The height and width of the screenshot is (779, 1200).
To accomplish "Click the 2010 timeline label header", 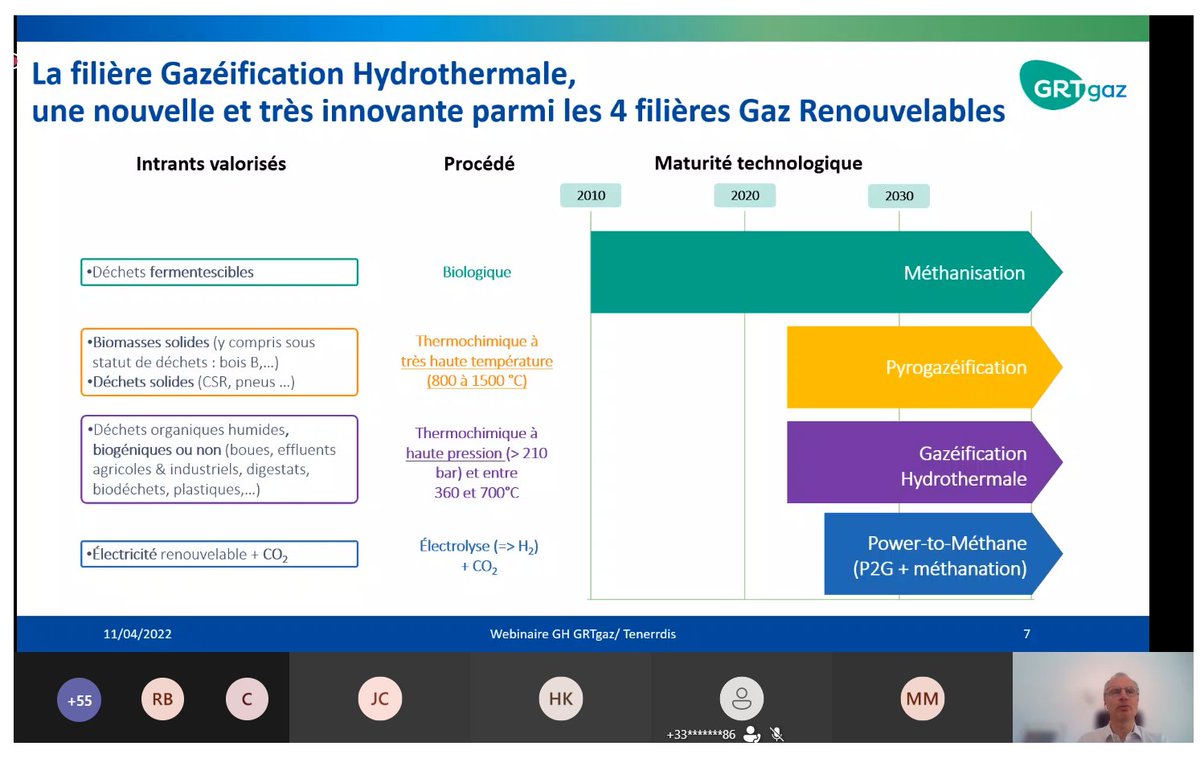I will 590,195.
